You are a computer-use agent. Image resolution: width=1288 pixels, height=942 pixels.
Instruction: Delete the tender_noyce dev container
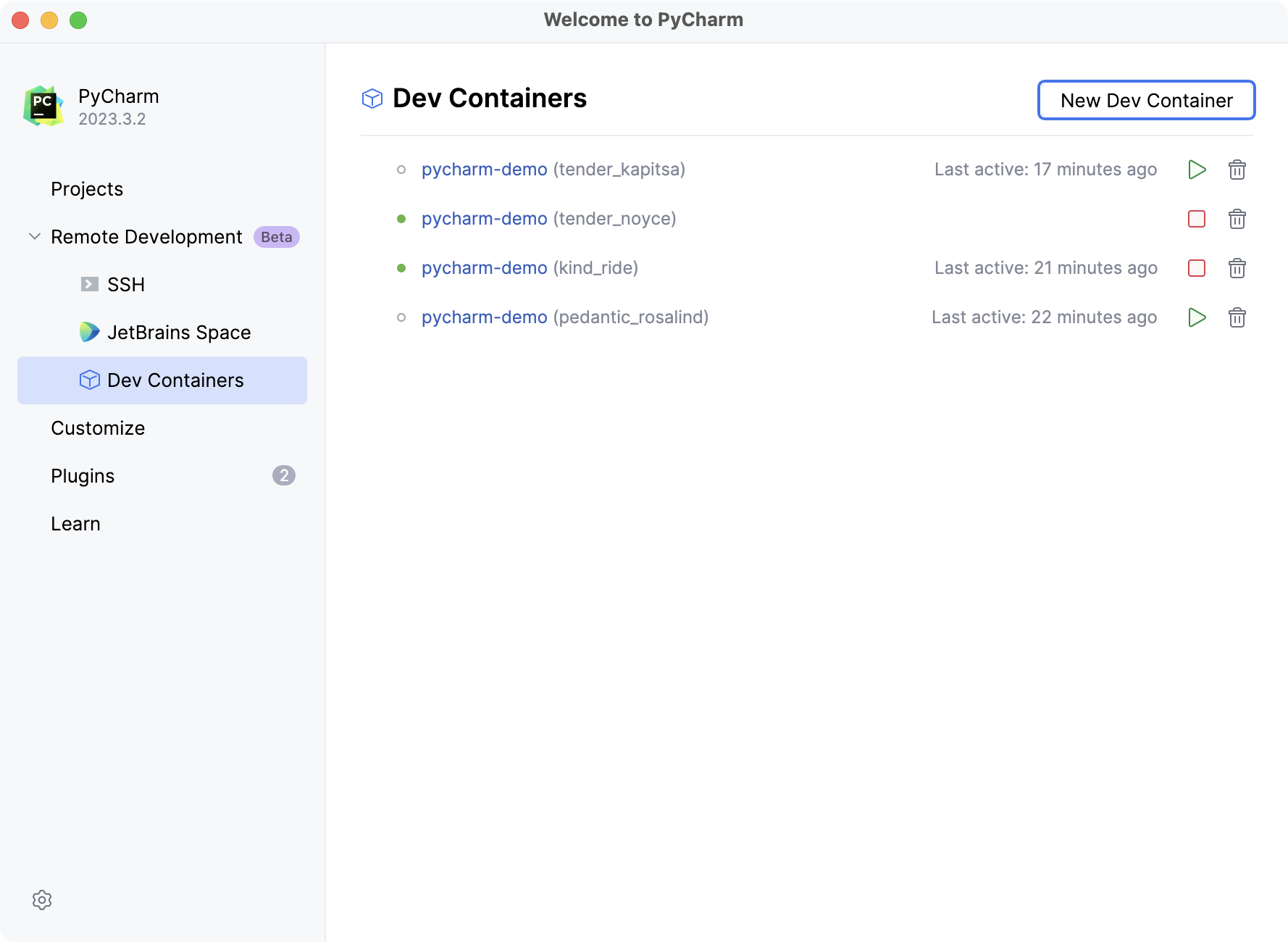point(1237,218)
